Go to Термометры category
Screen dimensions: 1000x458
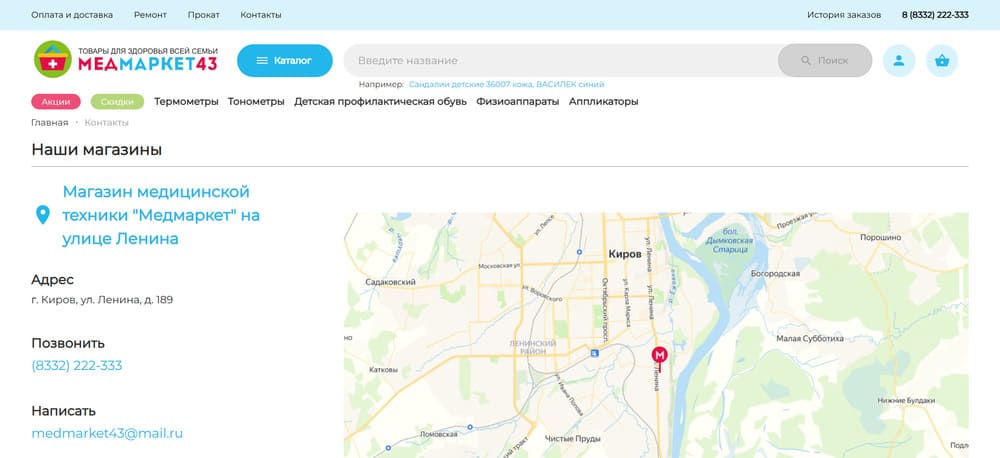(x=186, y=101)
